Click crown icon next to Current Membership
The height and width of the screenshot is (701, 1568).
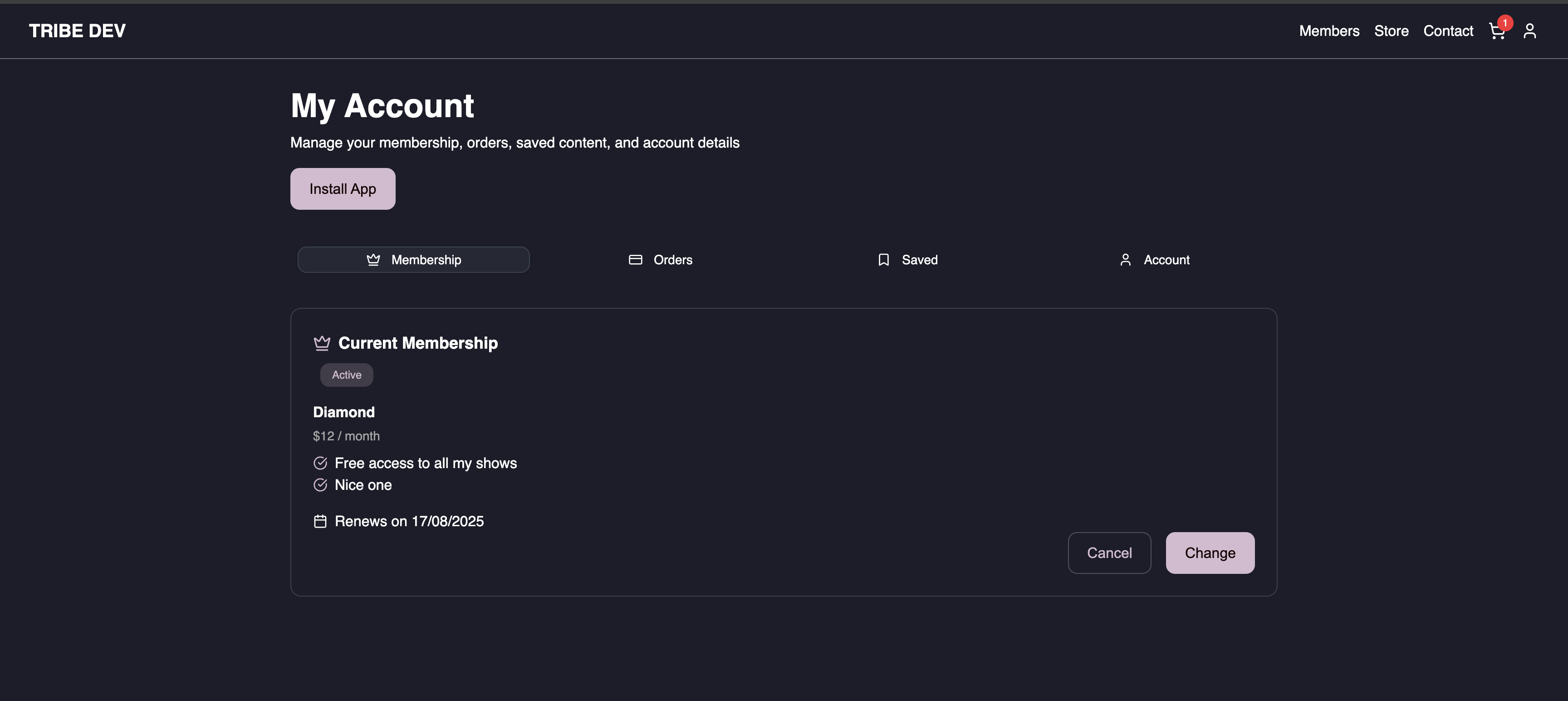tap(321, 344)
